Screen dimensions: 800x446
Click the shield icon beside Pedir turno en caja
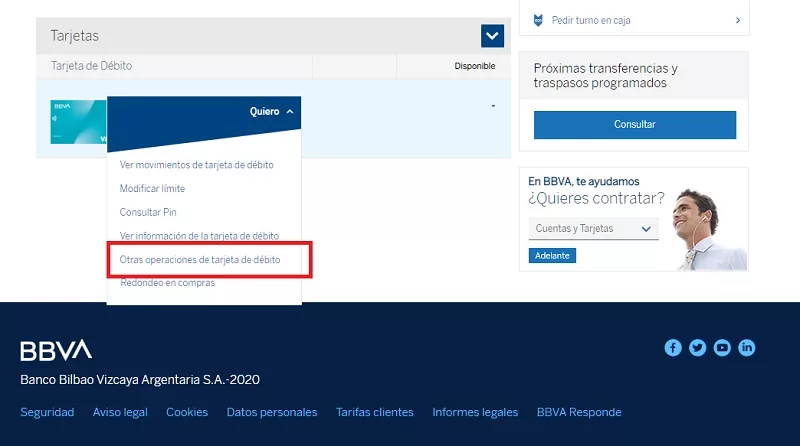tap(538, 20)
